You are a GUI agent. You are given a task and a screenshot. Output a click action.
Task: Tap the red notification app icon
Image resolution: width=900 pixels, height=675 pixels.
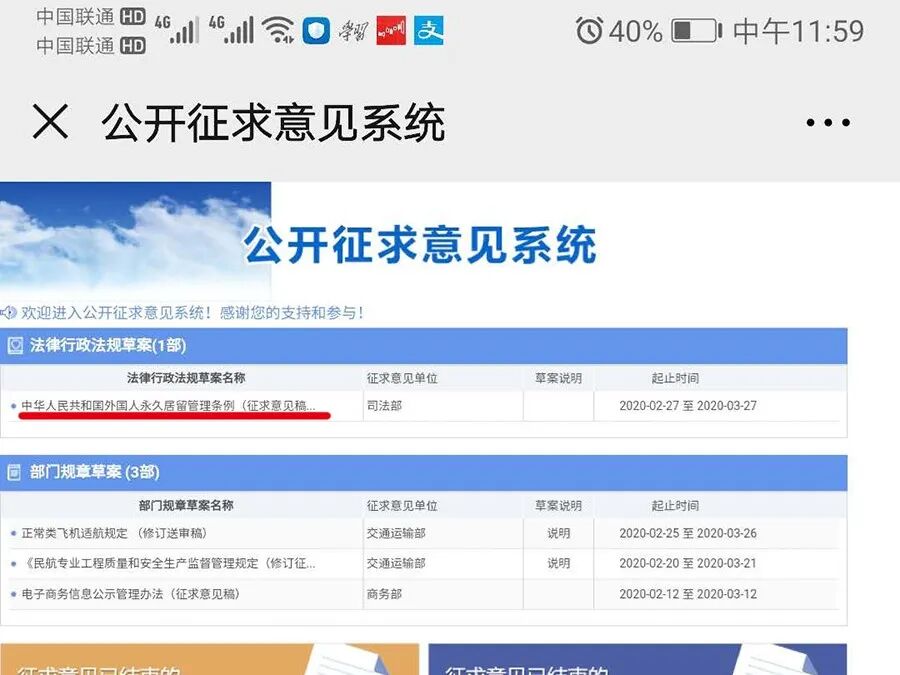pos(391,30)
